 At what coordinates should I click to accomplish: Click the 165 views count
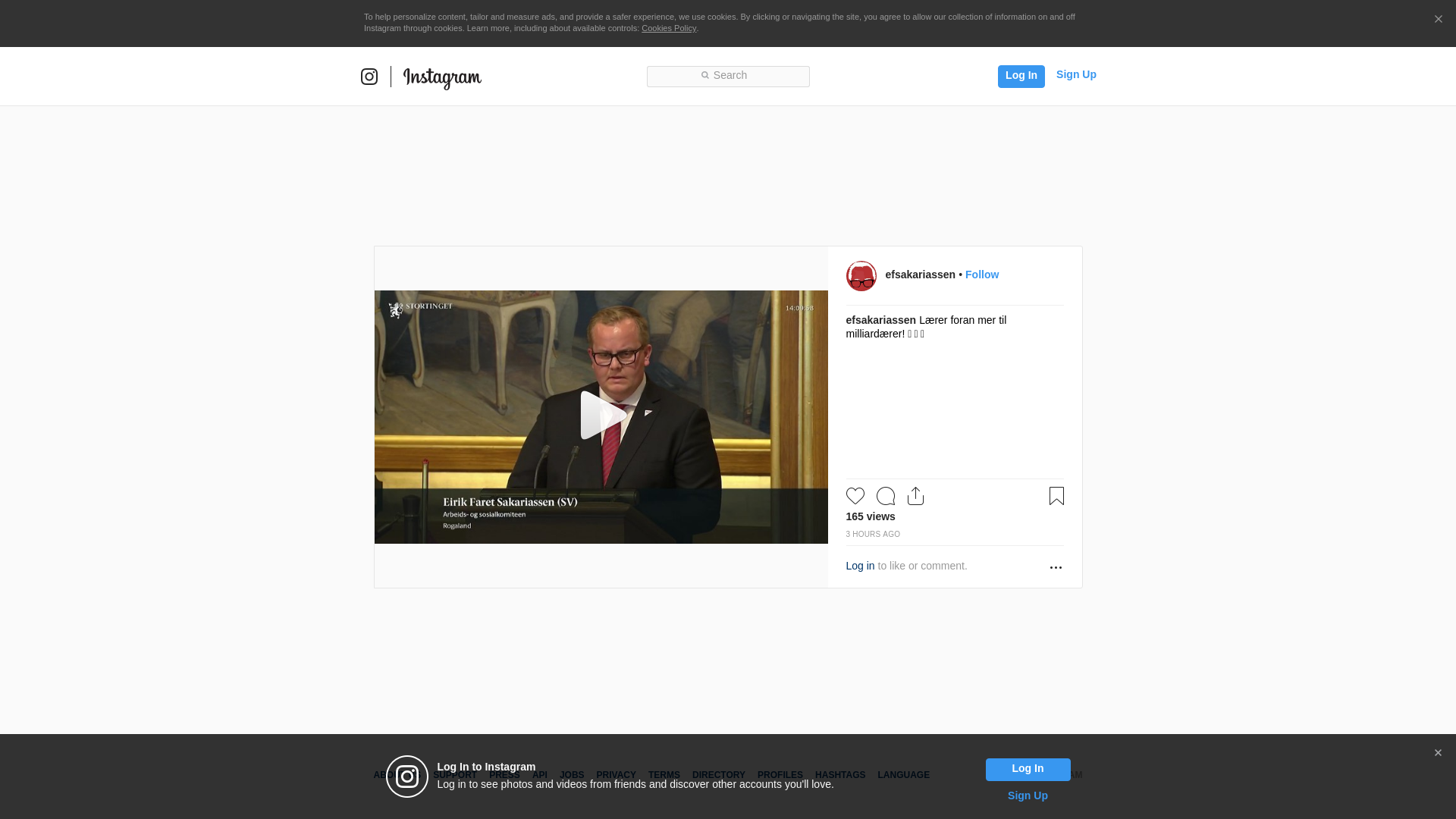(x=871, y=516)
